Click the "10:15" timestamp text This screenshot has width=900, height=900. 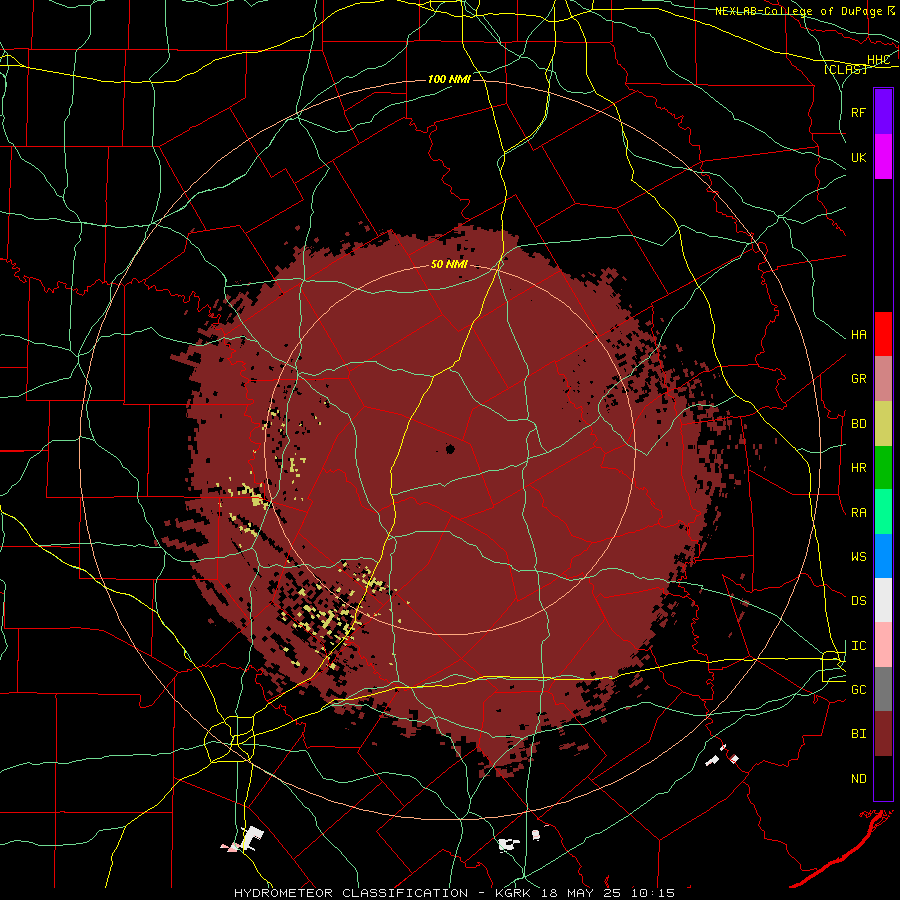[x=653, y=893]
